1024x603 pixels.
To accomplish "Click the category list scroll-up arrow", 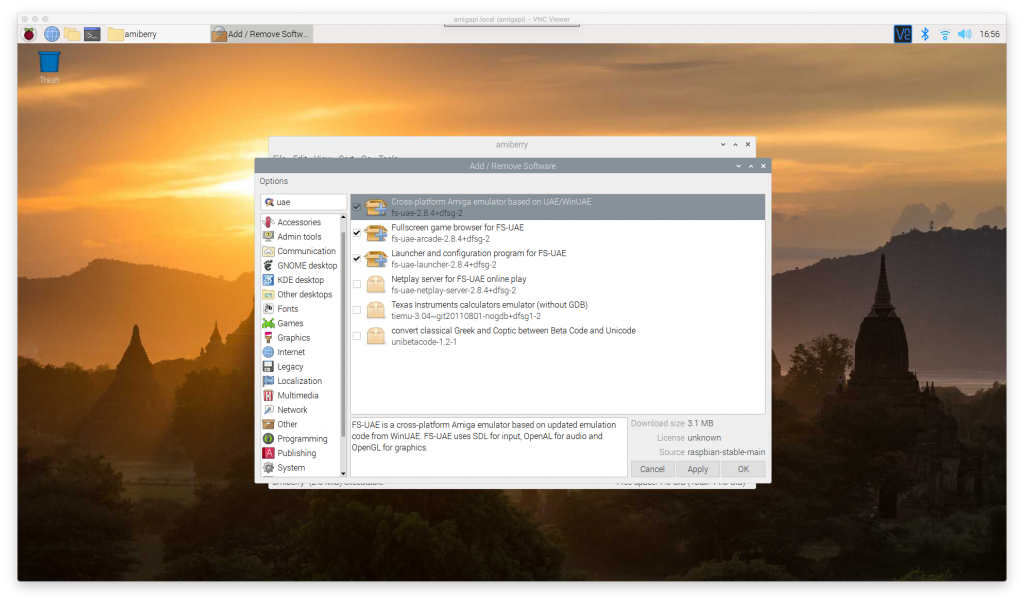I will pos(344,217).
